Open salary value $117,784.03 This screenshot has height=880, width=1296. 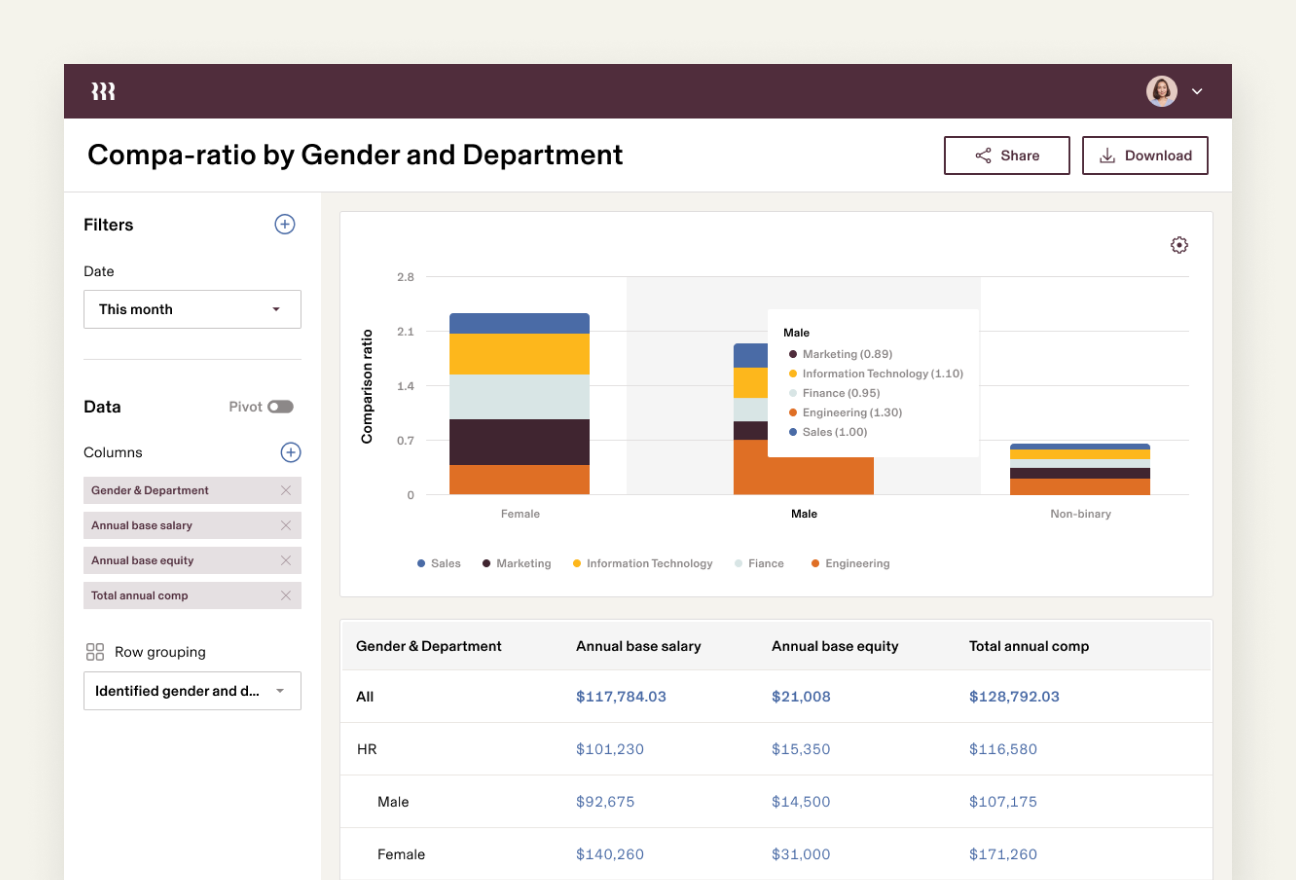tap(621, 697)
